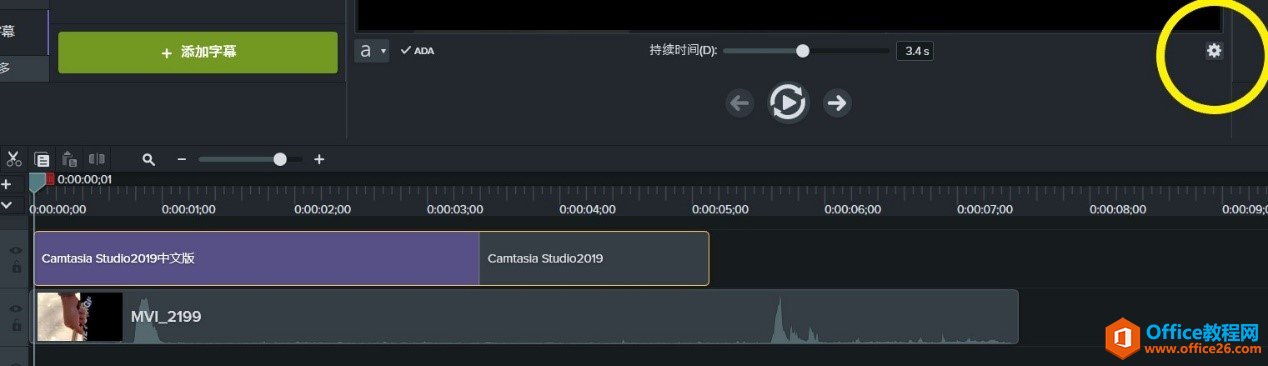This screenshot has width=1268, height=366.
Task: Hide the caption track with eye icon
Action: 15,251
